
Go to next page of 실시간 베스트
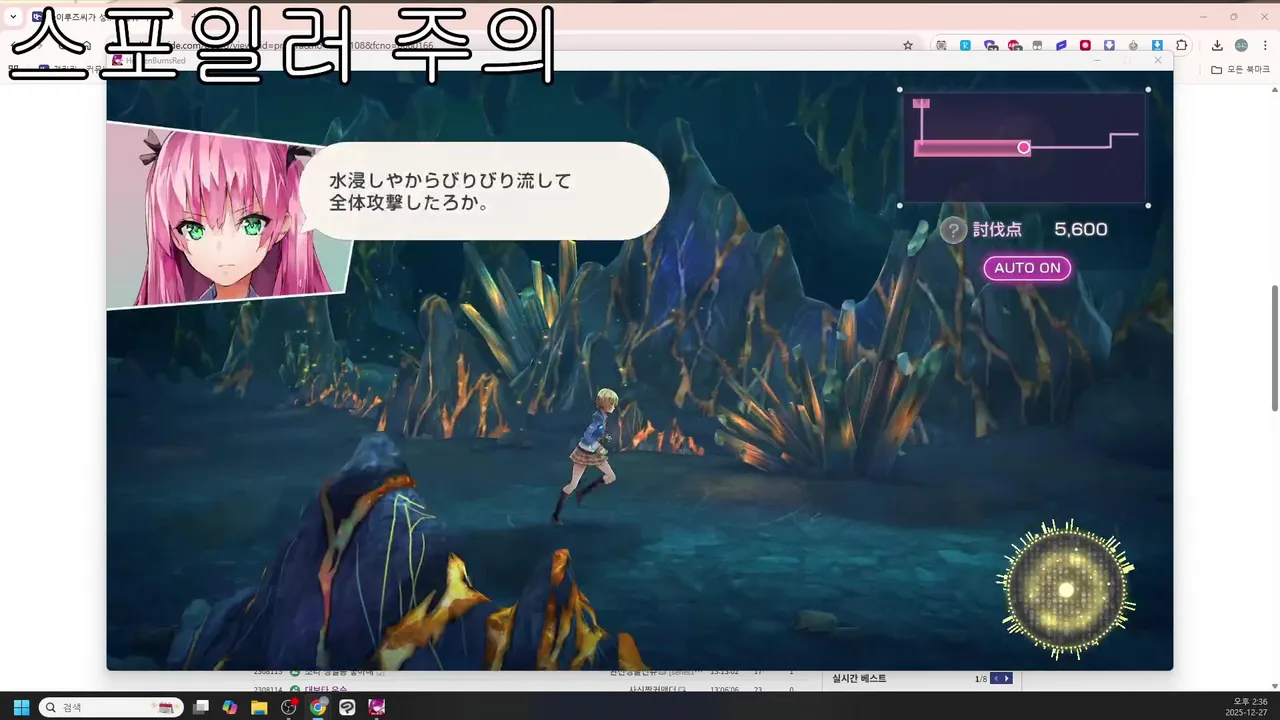pos(1007,679)
